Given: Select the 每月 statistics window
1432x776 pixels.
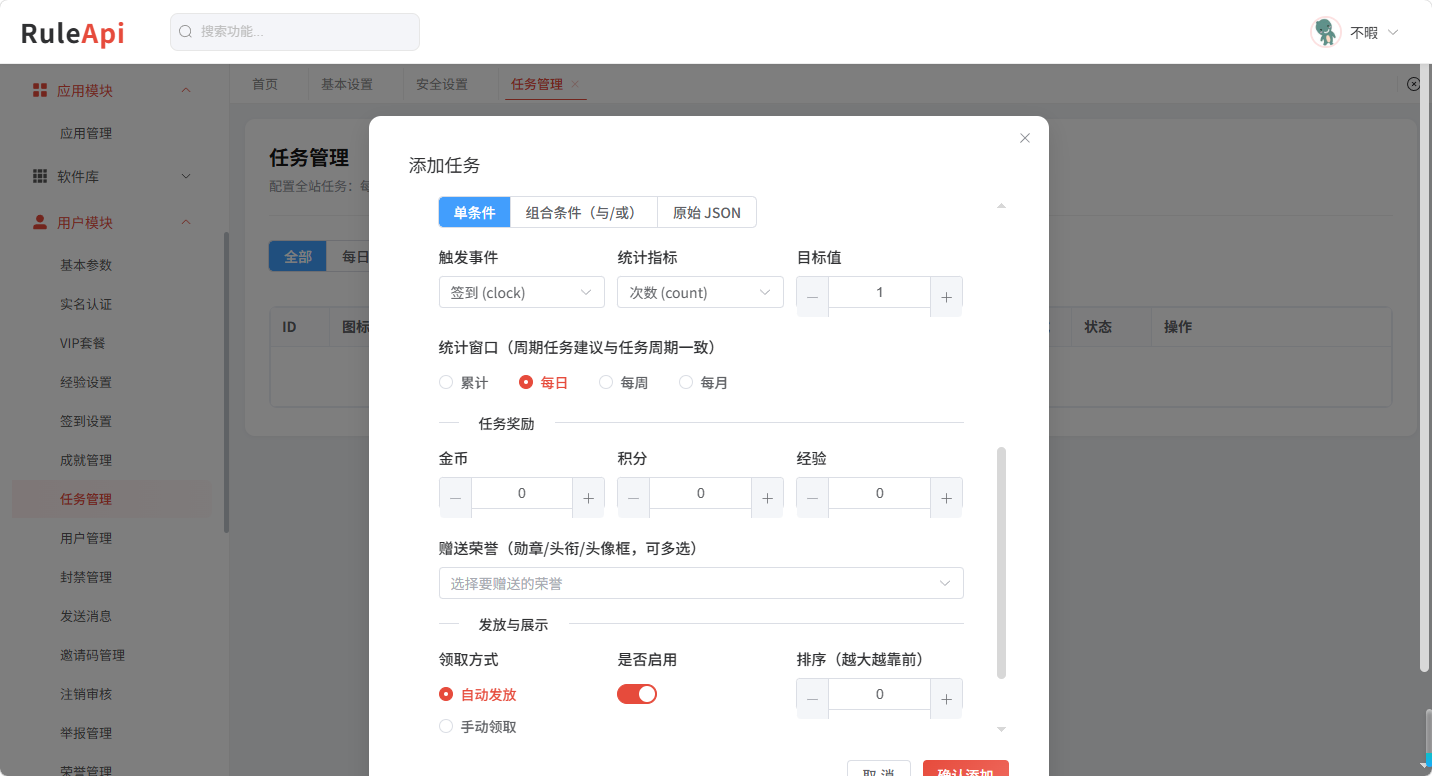Looking at the screenshot, I should click(x=704, y=383).
